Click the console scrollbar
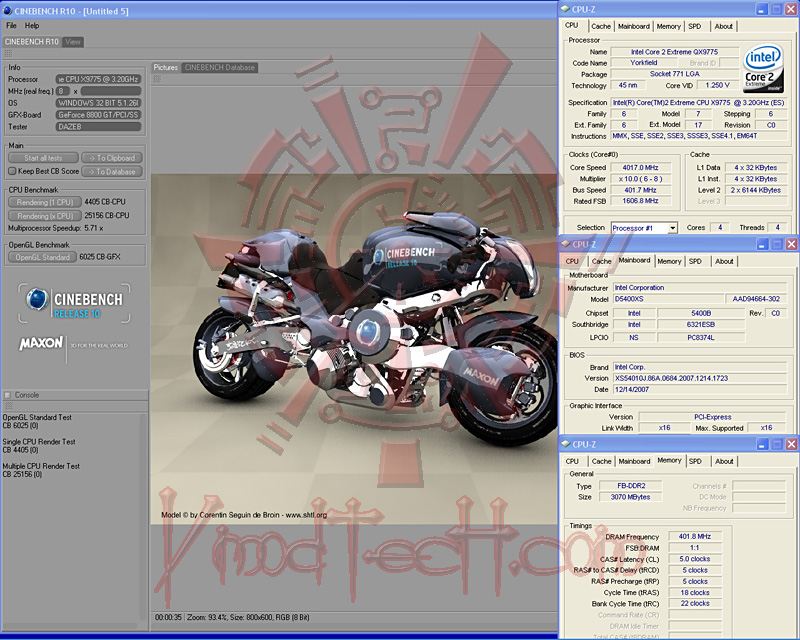Viewport: 800px width, 640px height. click(x=143, y=515)
